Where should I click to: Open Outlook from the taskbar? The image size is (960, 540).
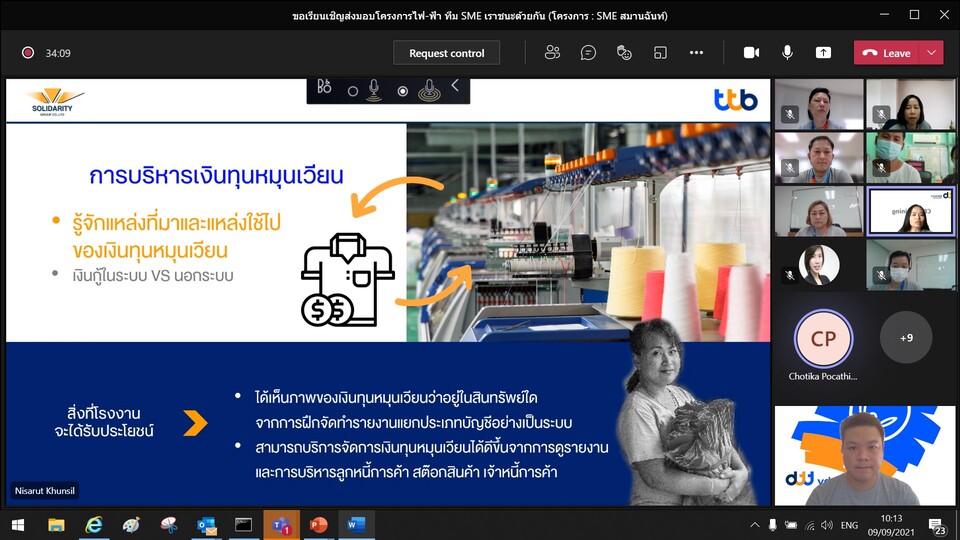207,525
